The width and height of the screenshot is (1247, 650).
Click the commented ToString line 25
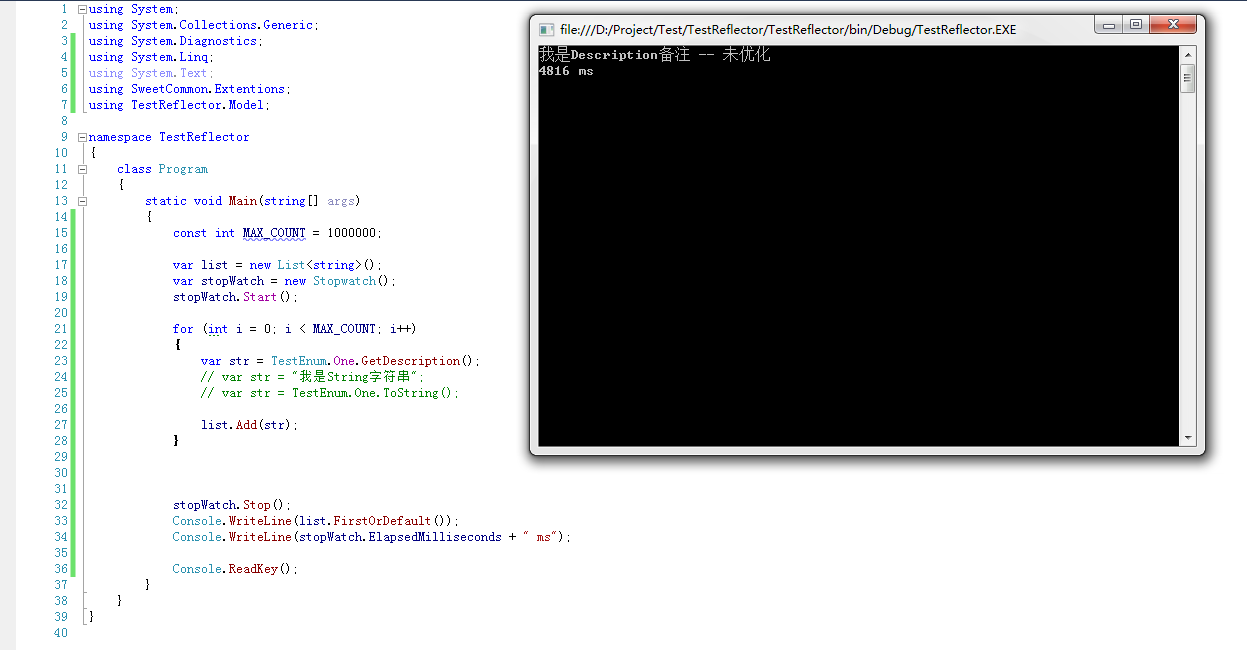click(330, 393)
